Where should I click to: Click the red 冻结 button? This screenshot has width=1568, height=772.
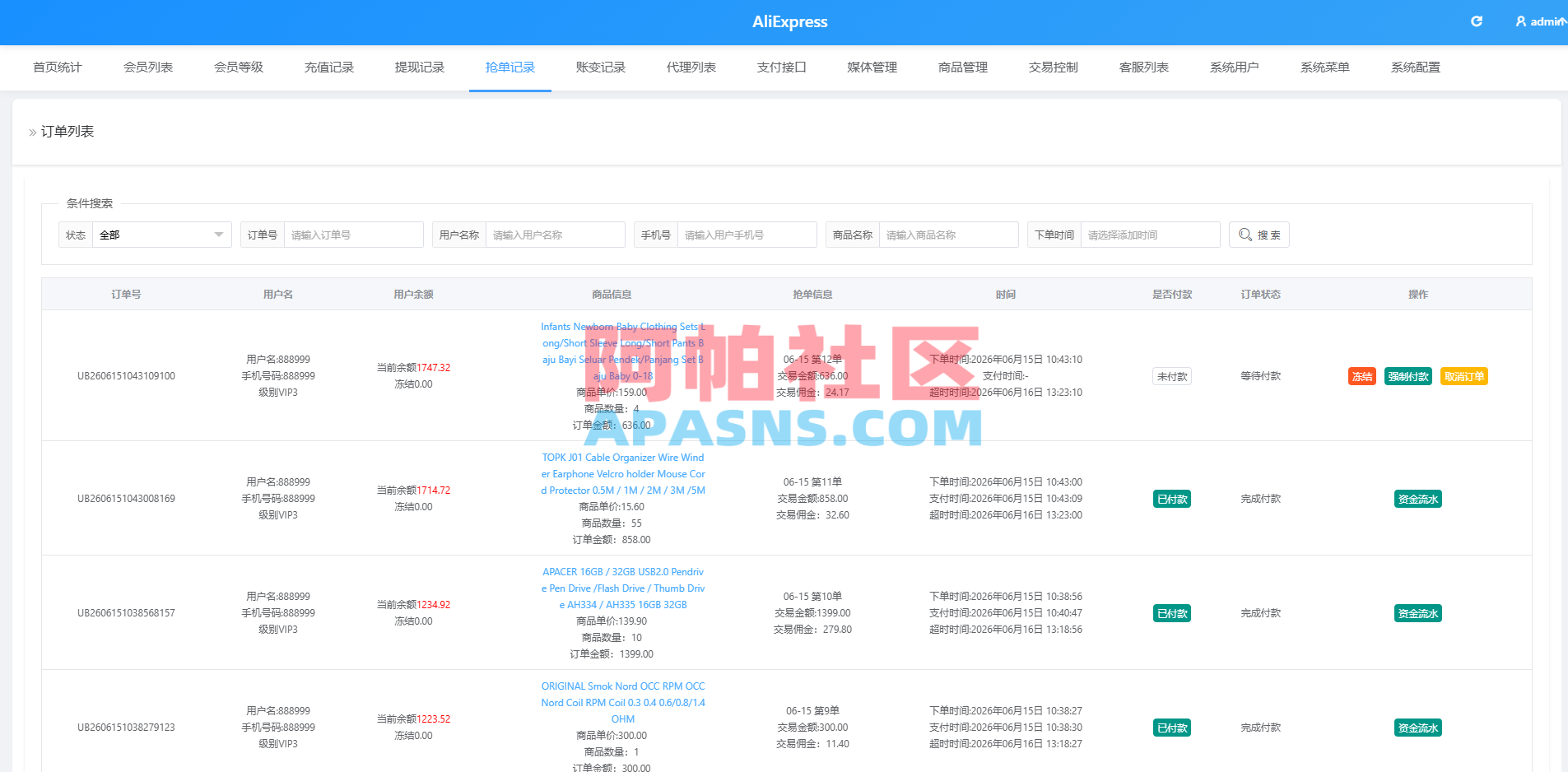(x=1362, y=376)
